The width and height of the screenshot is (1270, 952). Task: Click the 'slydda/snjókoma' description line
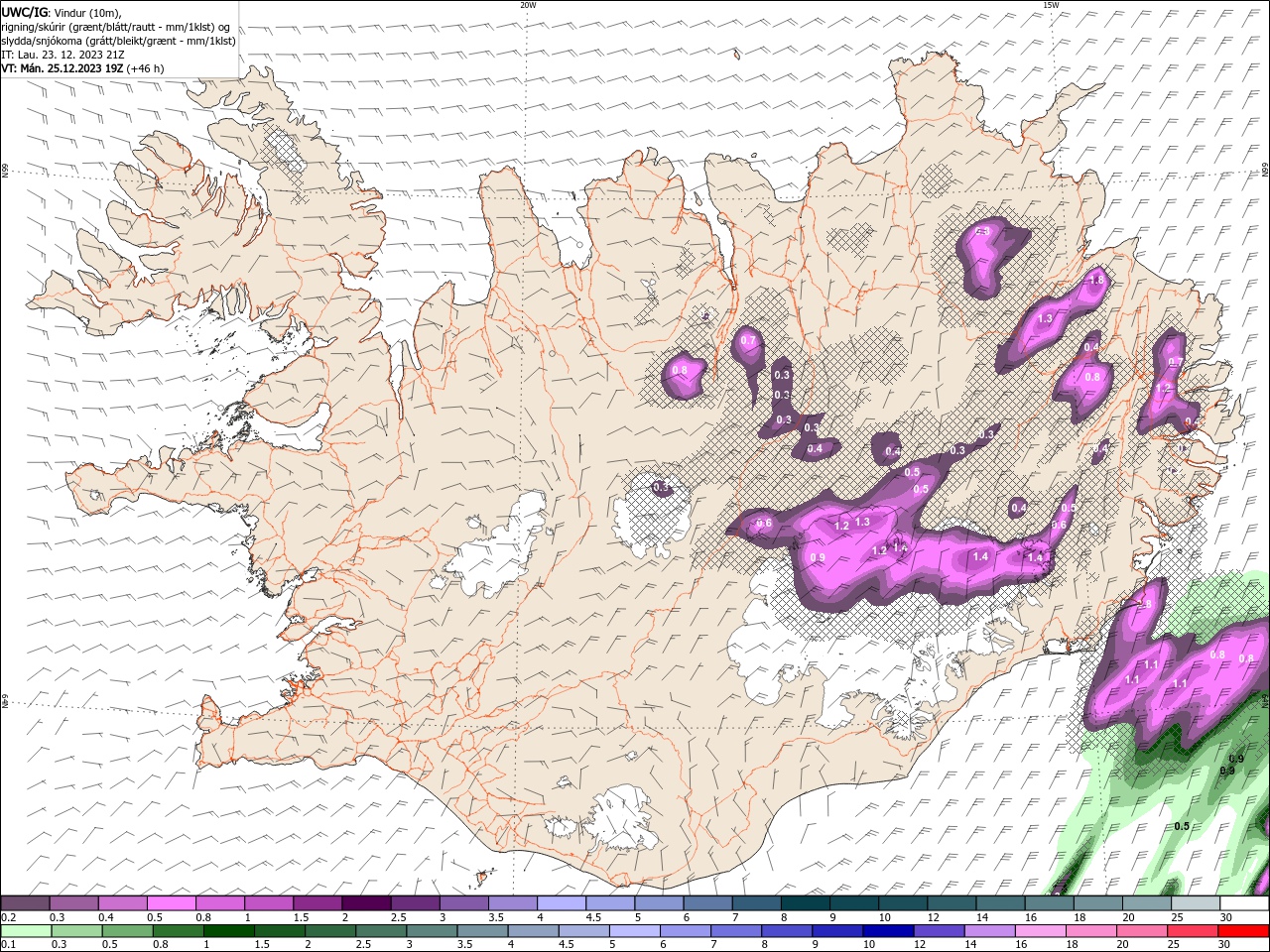[x=118, y=41]
